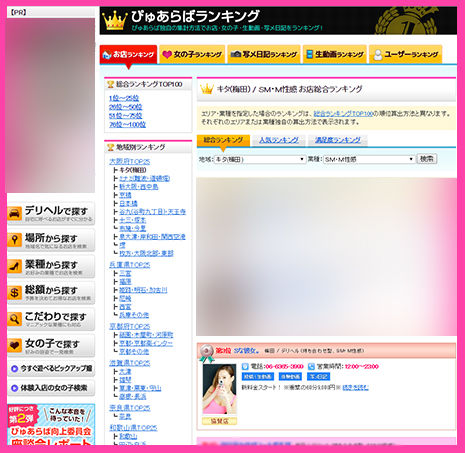The image size is (465, 453).
Task: Click the bullet icon on 今すぐ遊べるピックアップ嬢
Action: click(x=14, y=369)
